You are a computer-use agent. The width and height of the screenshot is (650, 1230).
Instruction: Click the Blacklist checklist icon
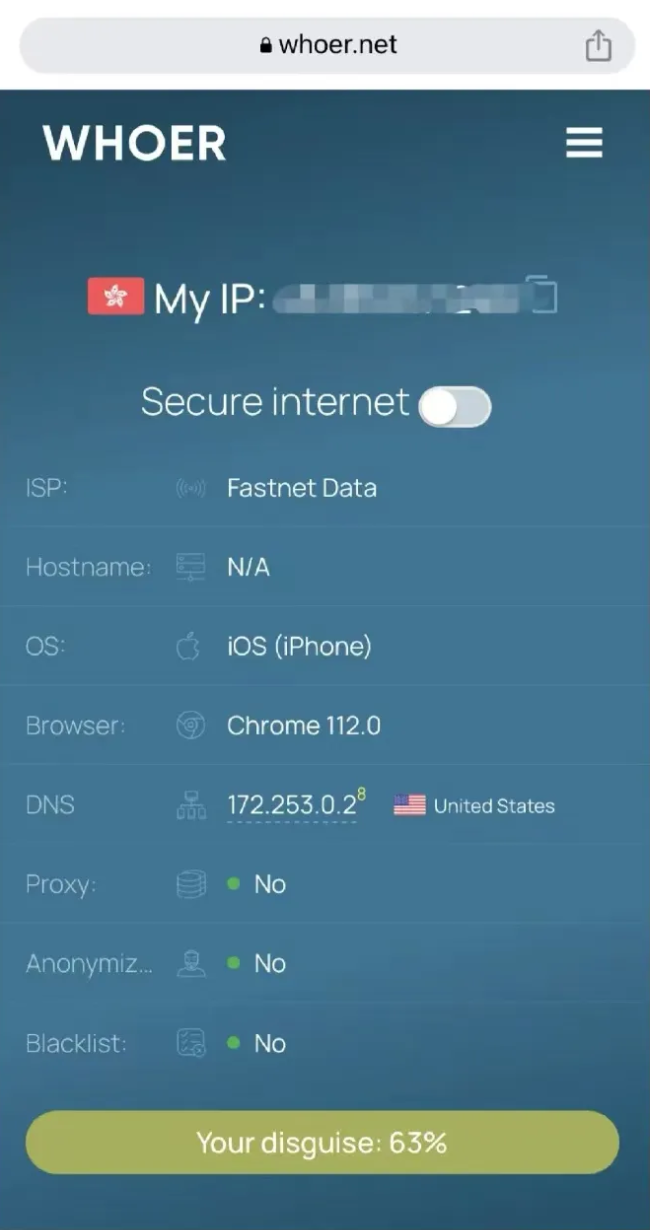click(190, 1044)
